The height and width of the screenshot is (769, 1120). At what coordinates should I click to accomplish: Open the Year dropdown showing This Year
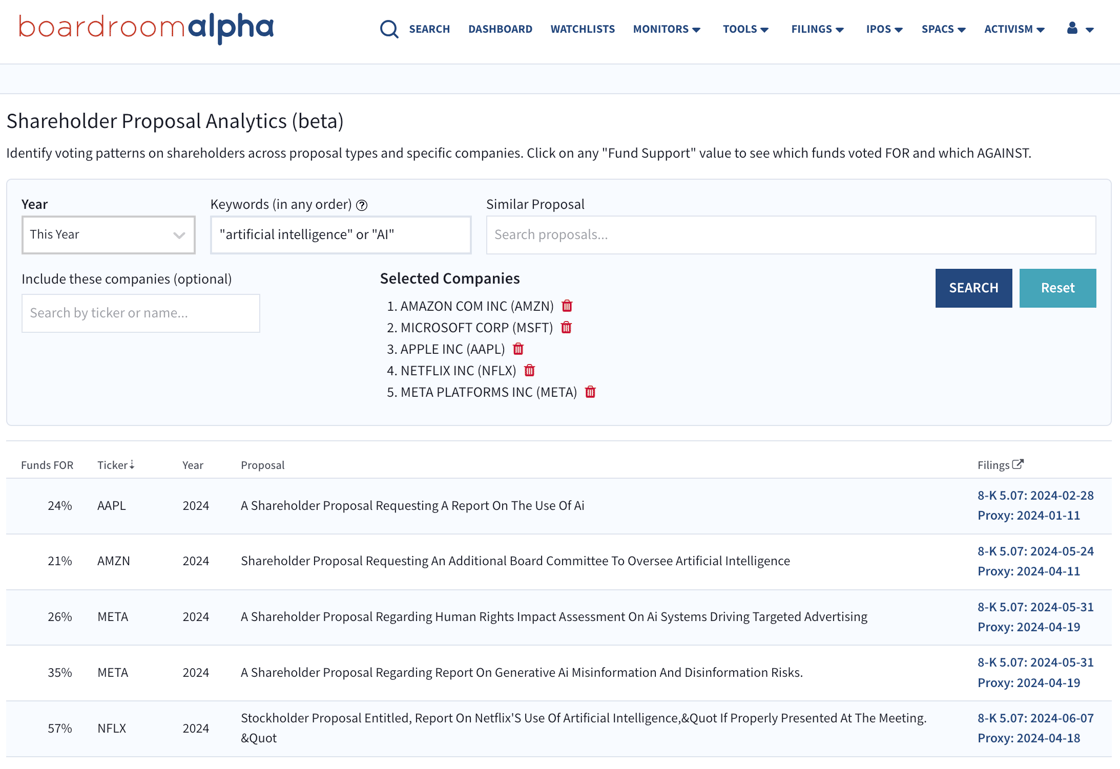click(108, 235)
